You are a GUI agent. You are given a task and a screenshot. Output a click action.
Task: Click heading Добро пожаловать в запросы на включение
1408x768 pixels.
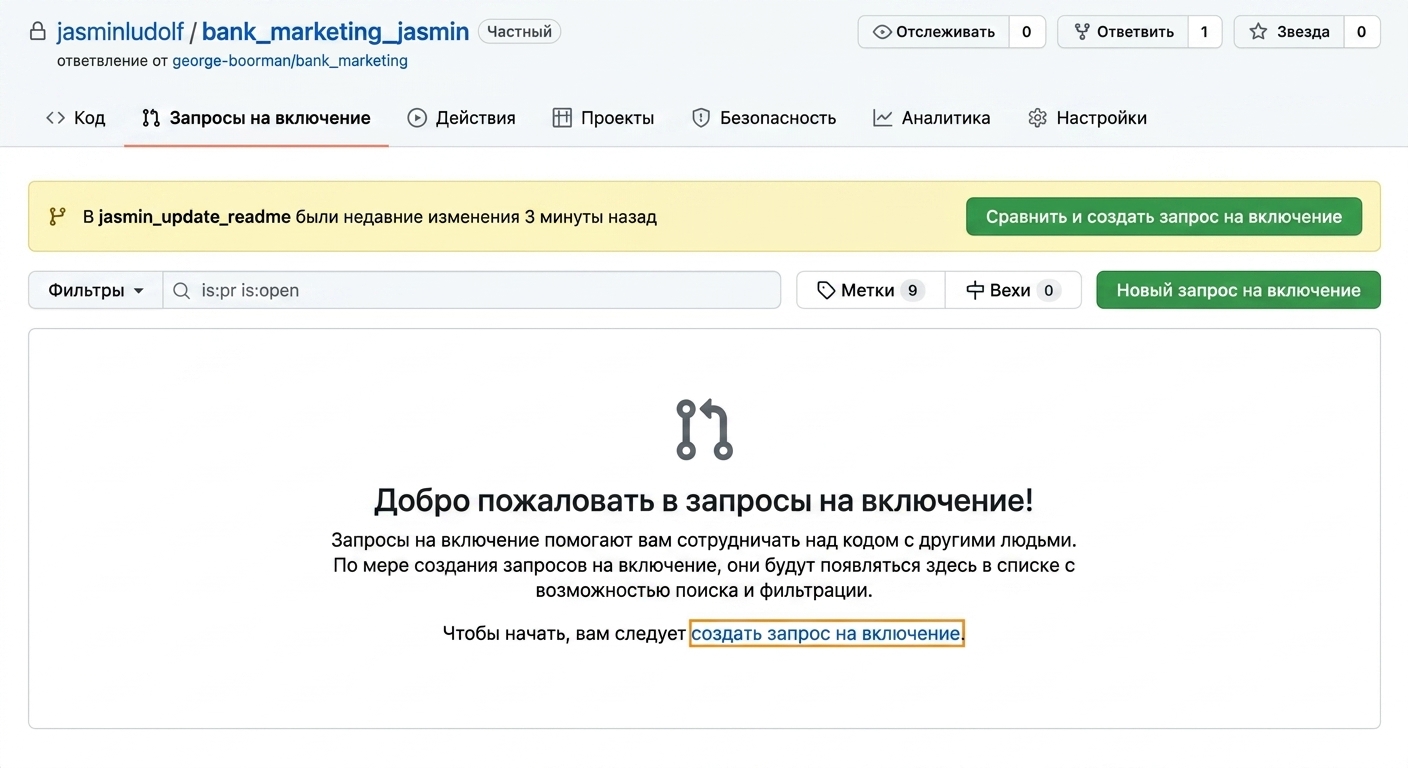(x=704, y=500)
